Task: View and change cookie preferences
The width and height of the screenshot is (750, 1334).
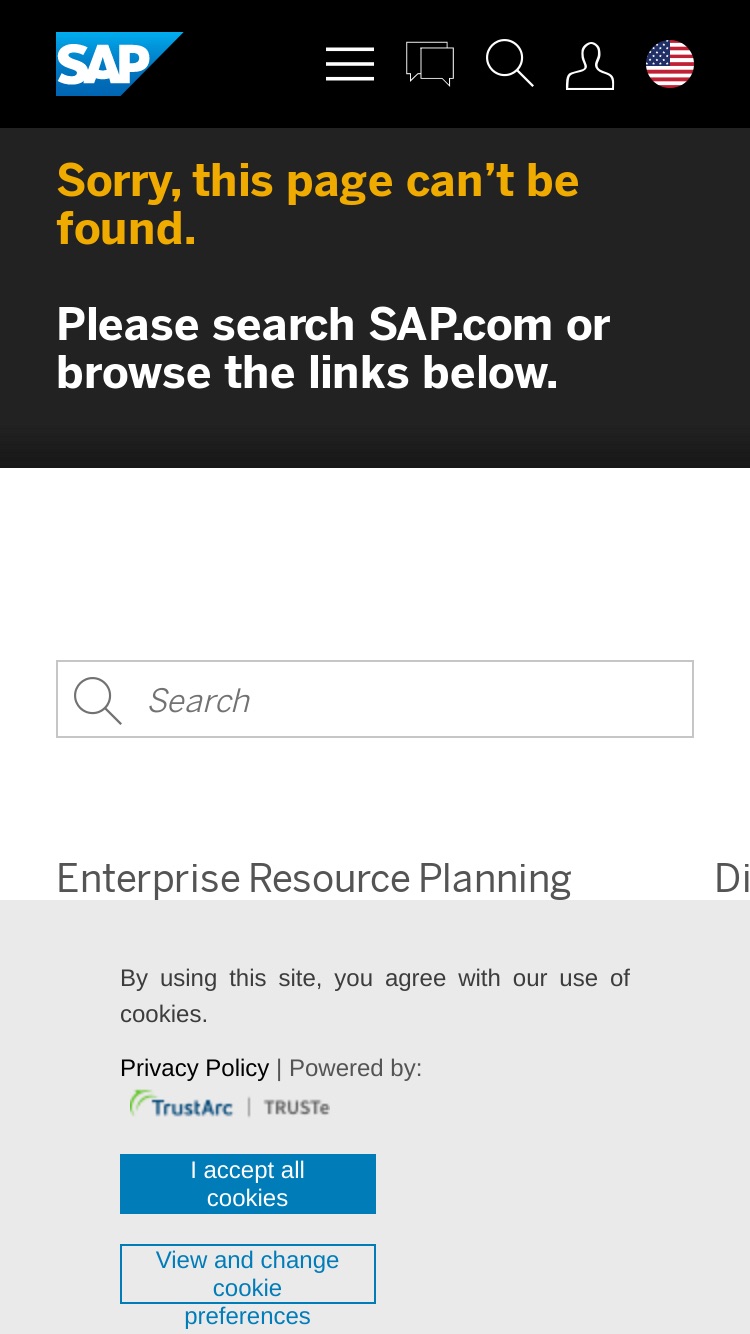Action: click(248, 1274)
